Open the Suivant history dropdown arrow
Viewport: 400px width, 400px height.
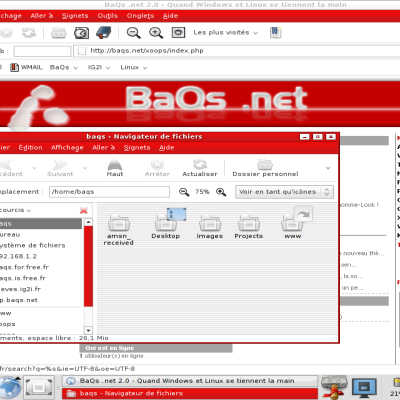[x=85, y=168]
